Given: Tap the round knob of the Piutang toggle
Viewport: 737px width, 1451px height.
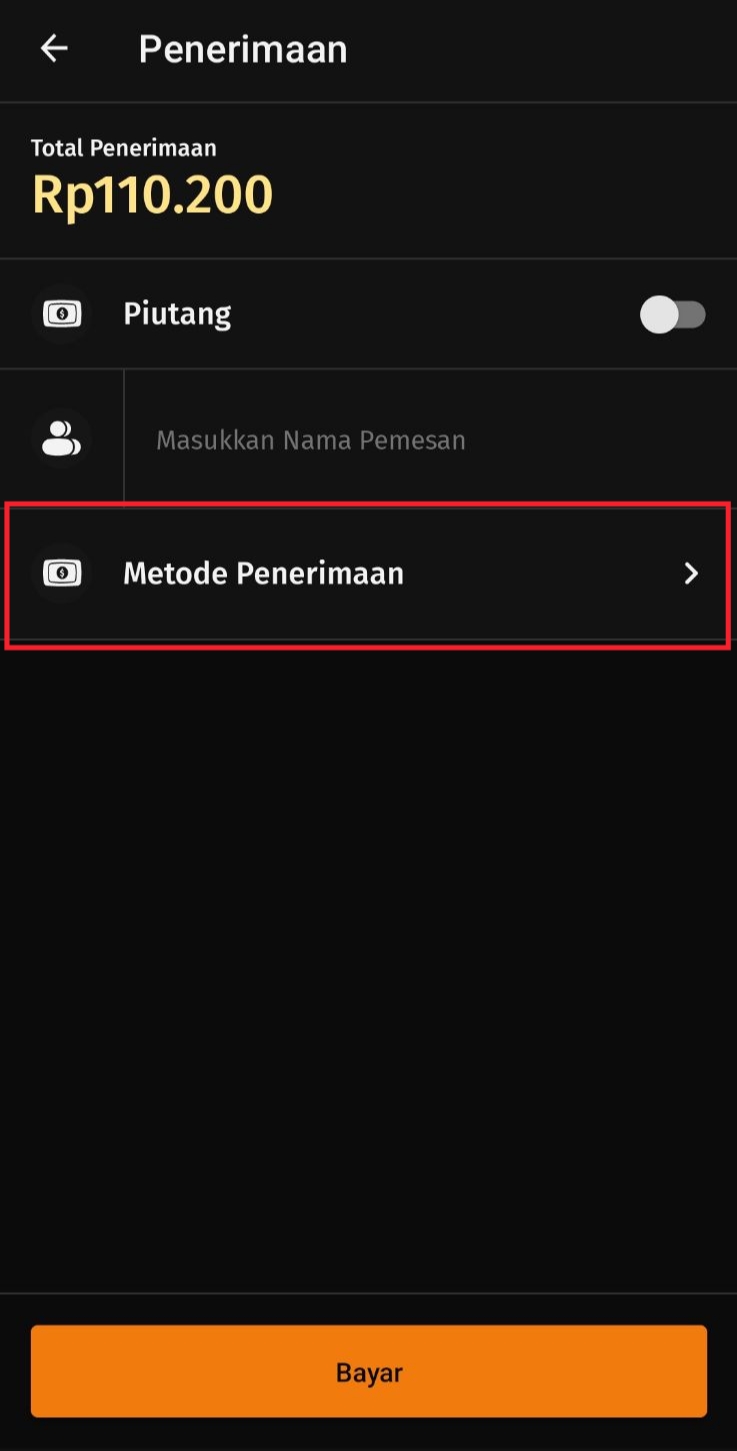Looking at the screenshot, I should (659, 315).
